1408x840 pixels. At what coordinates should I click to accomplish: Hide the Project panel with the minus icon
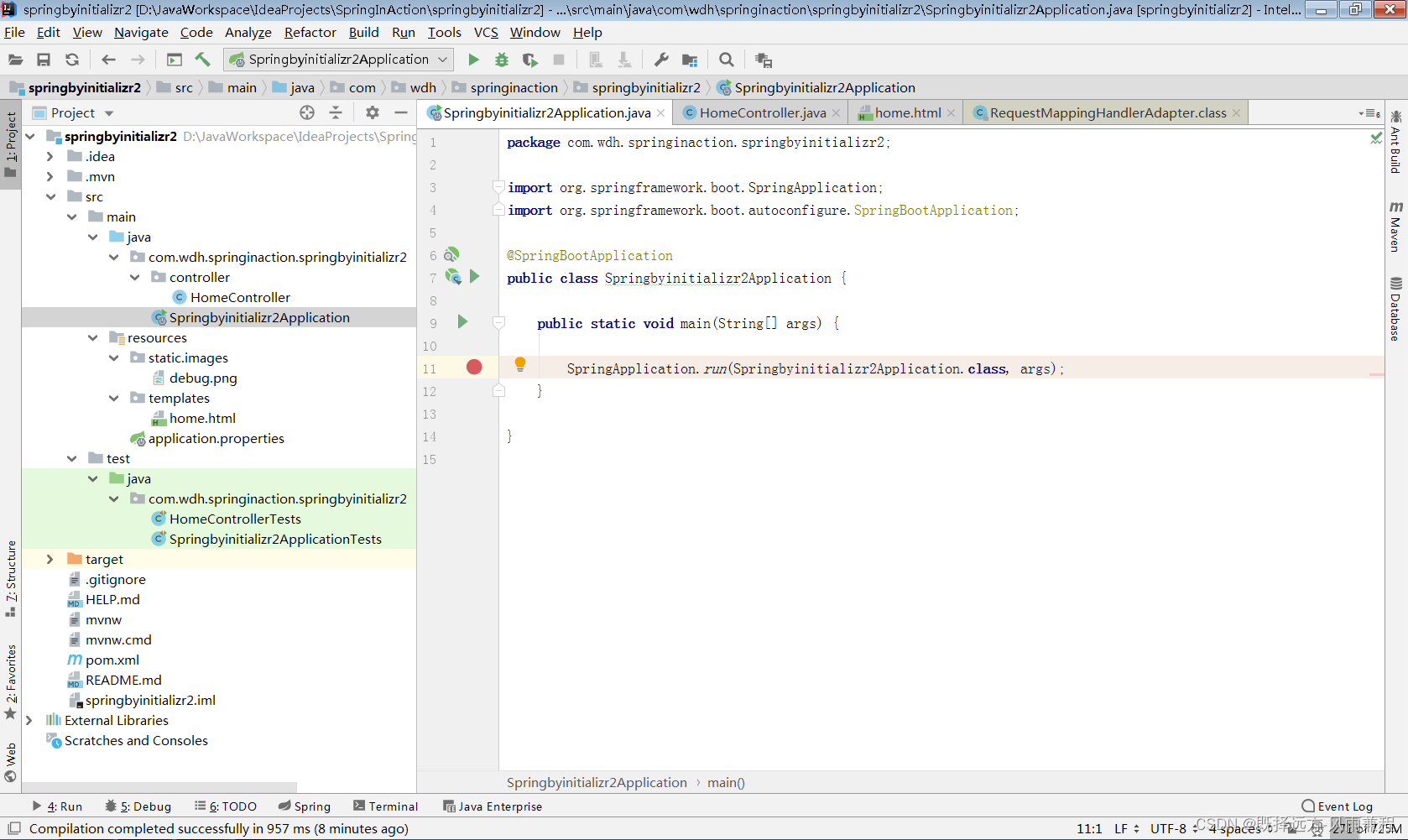pyautogui.click(x=401, y=112)
